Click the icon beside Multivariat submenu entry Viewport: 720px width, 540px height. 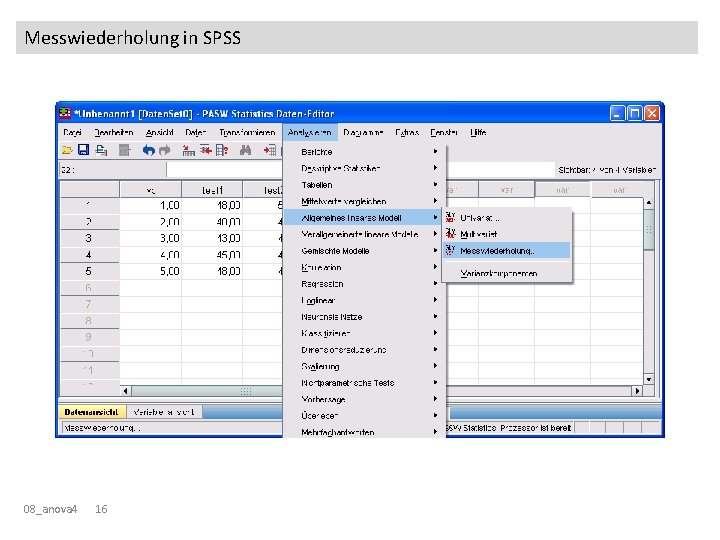click(x=450, y=234)
